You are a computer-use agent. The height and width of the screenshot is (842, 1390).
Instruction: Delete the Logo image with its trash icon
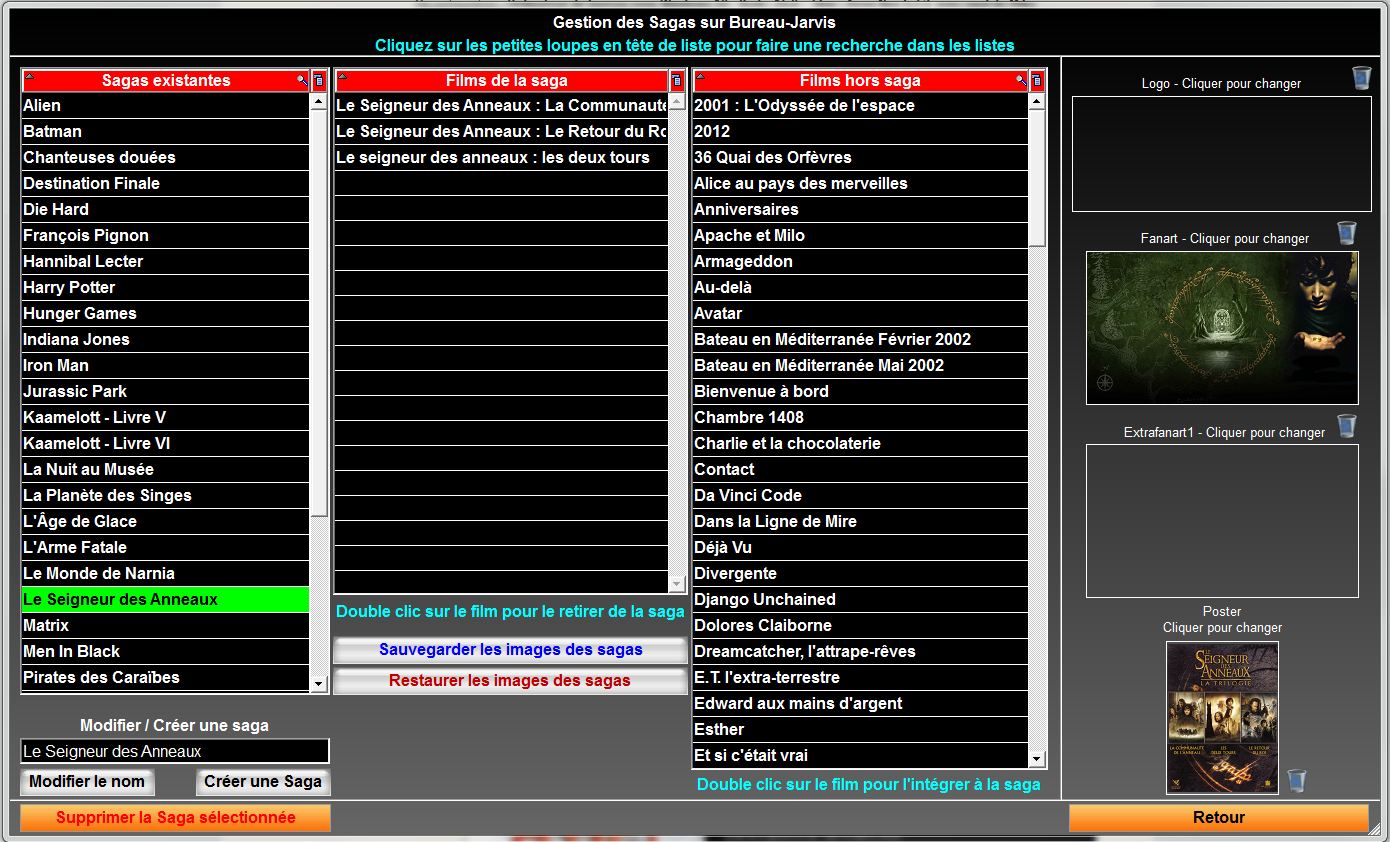1361,78
